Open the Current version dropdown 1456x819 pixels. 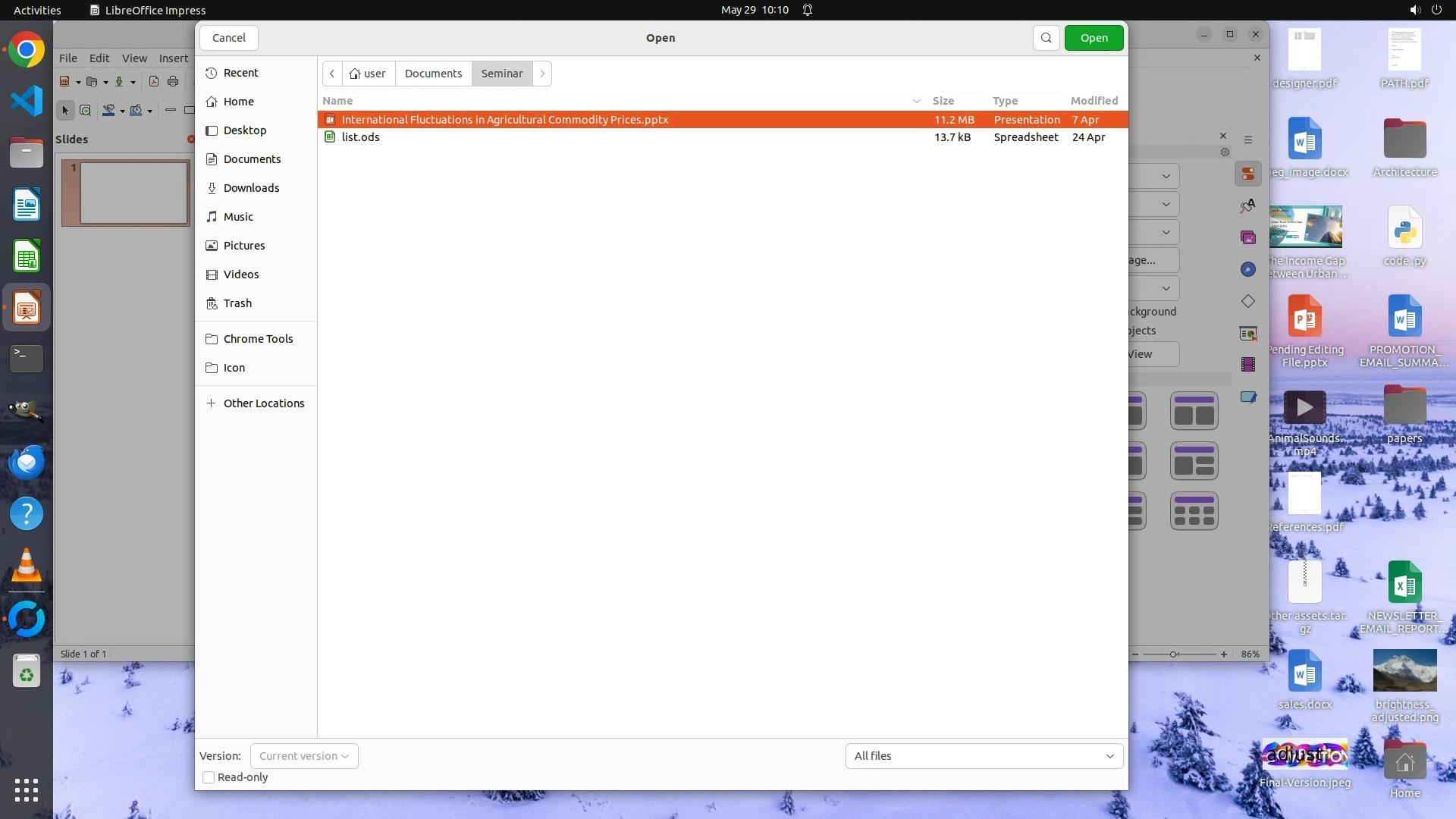coord(304,756)
